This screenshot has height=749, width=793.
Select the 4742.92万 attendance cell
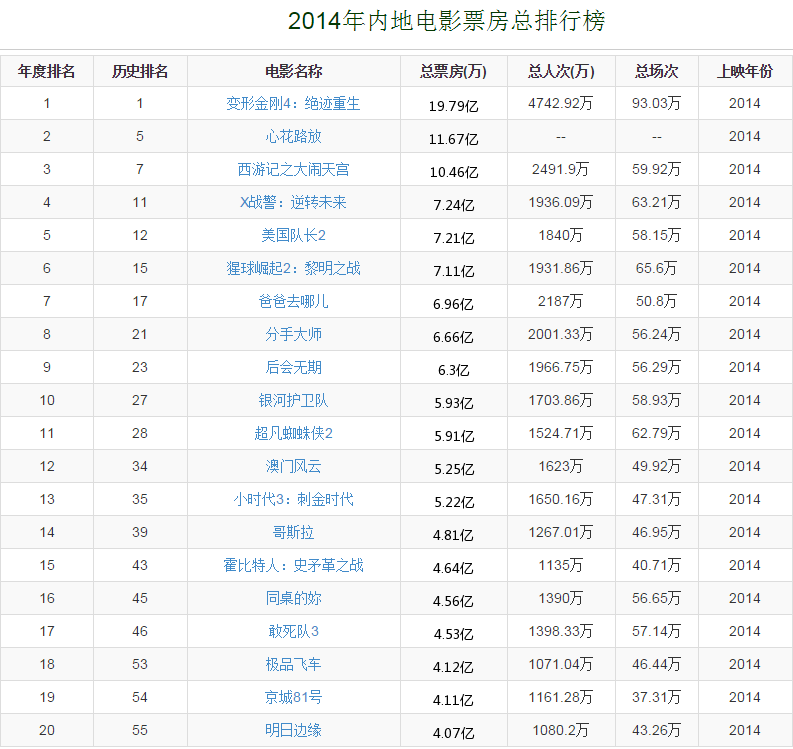tap(561, 104)
